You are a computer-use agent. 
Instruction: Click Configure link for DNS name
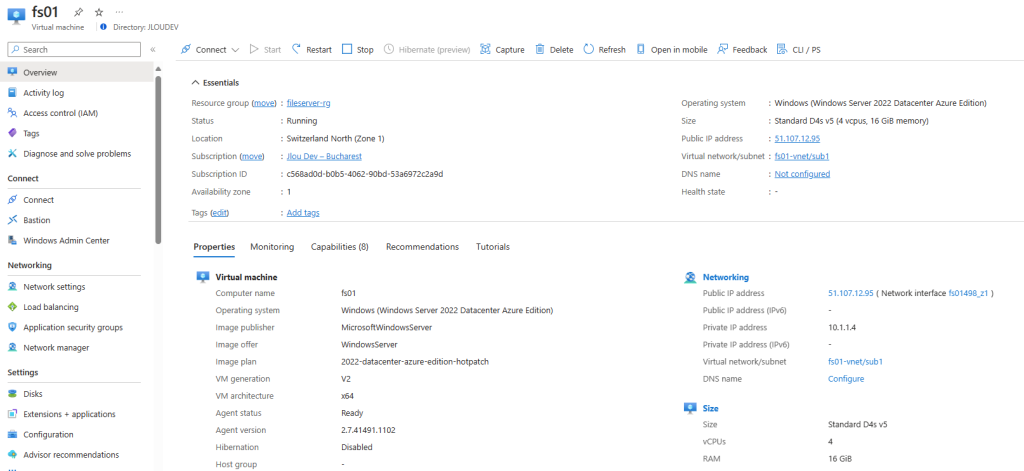click(x=846, y=379)
